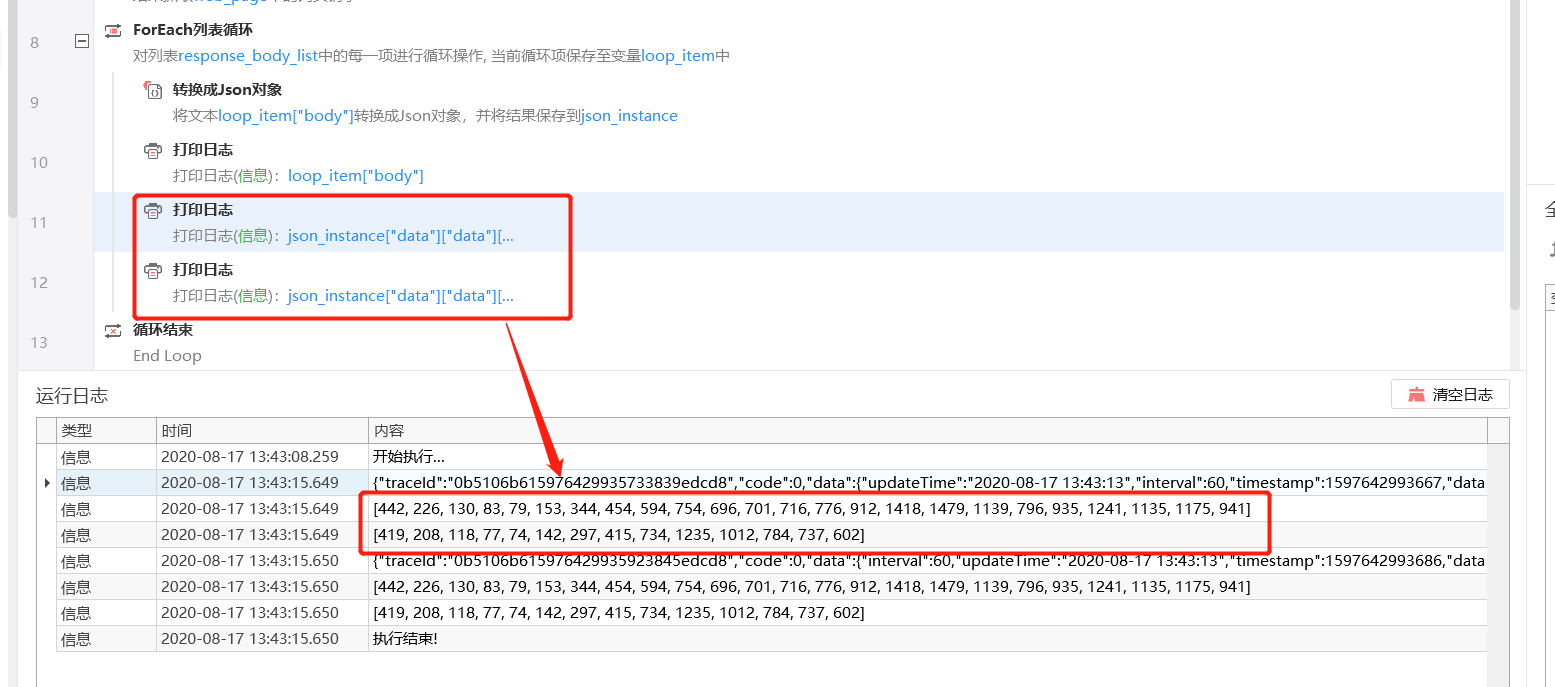This screenshot has height=687, width=1555.
Task: Click the json_instance variable in line 9
Action: pos(629,116)
